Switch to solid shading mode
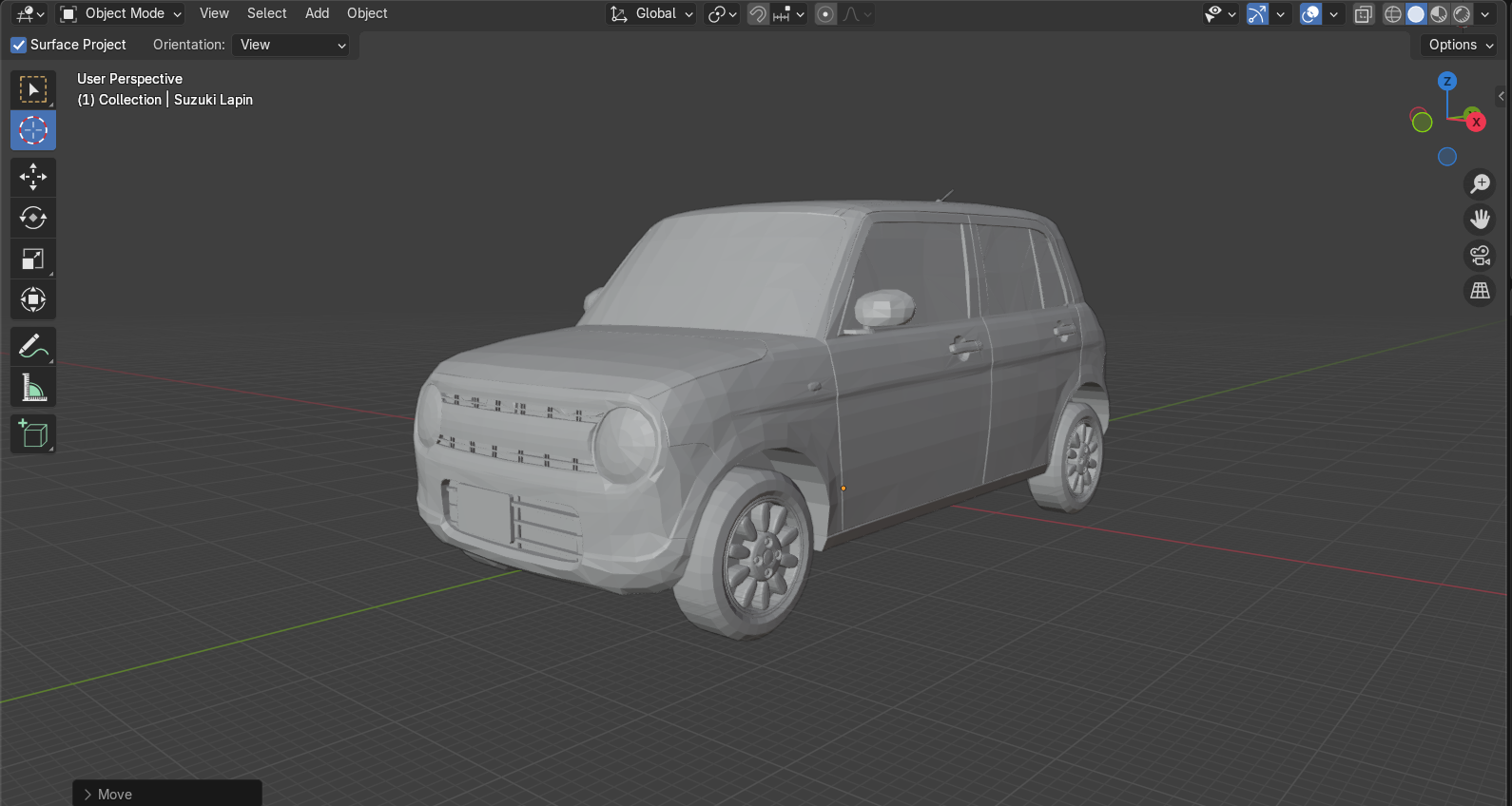Image resolution: width=1512 pixels, height=806 pixels. (1416, 14)
